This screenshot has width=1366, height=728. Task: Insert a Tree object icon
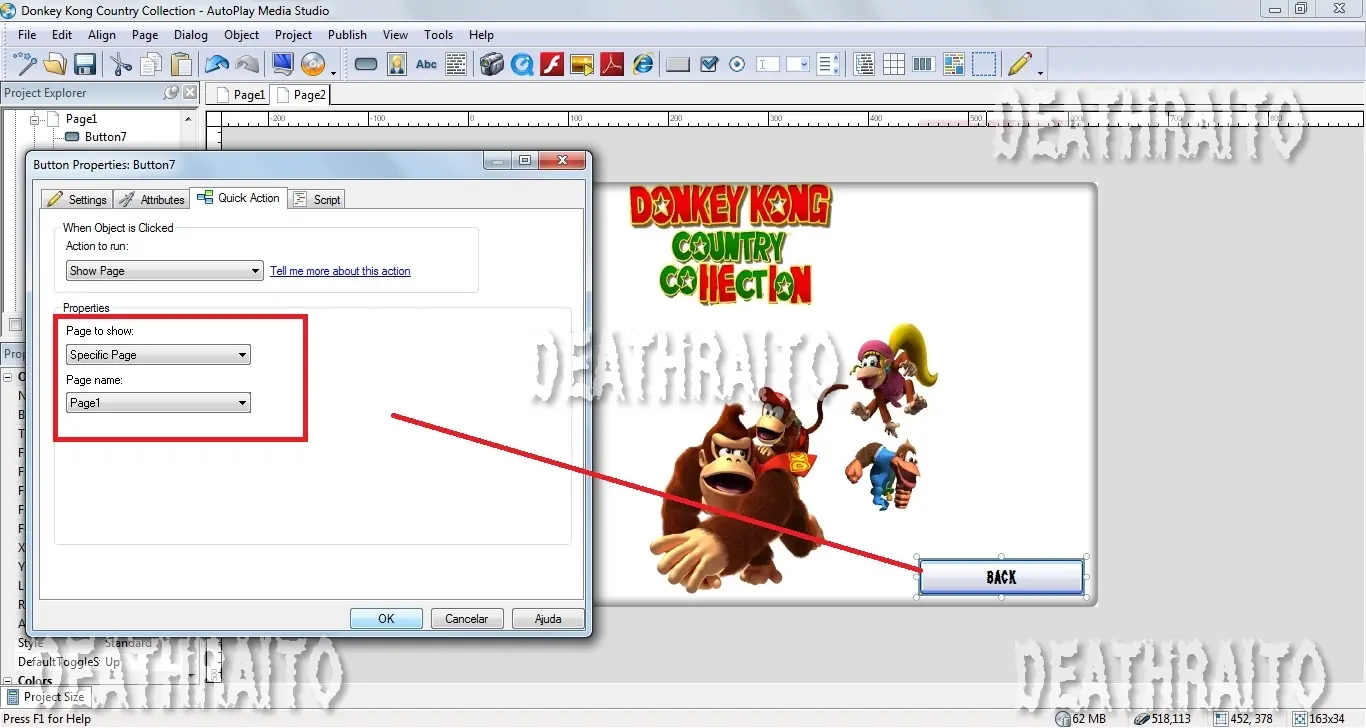[864, 64]
